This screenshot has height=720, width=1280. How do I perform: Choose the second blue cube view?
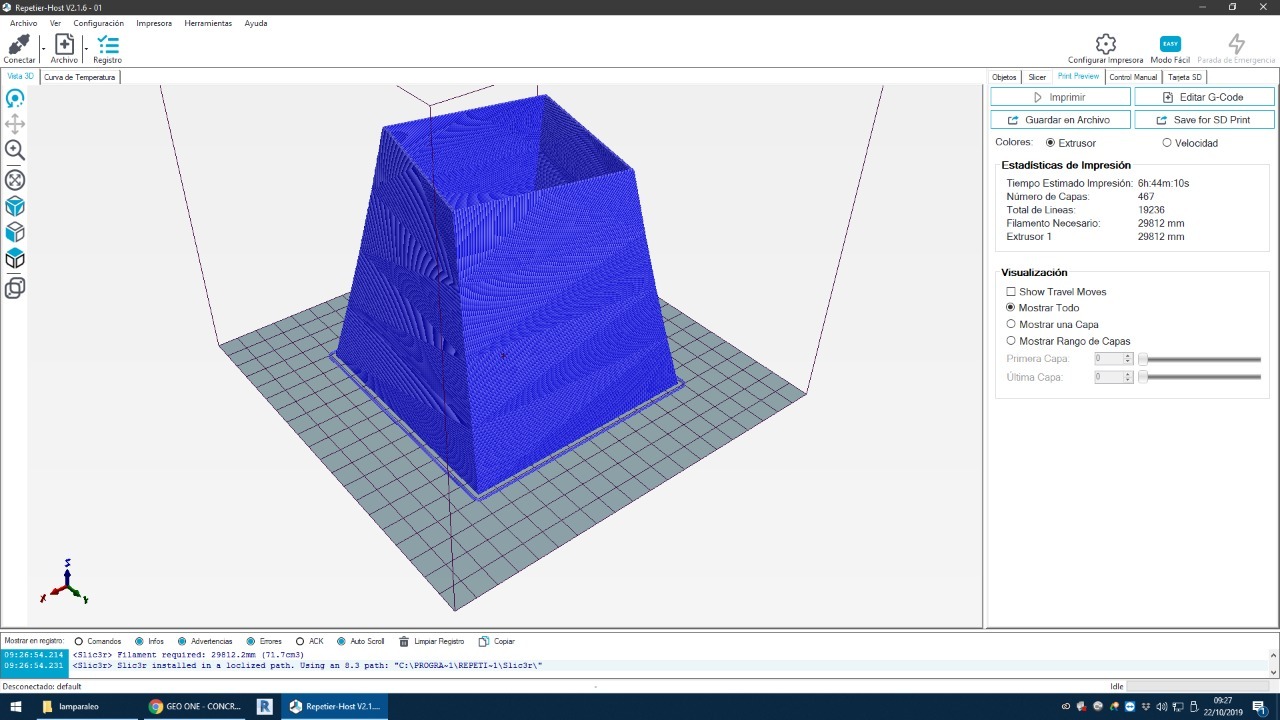(x=15, y=232)
